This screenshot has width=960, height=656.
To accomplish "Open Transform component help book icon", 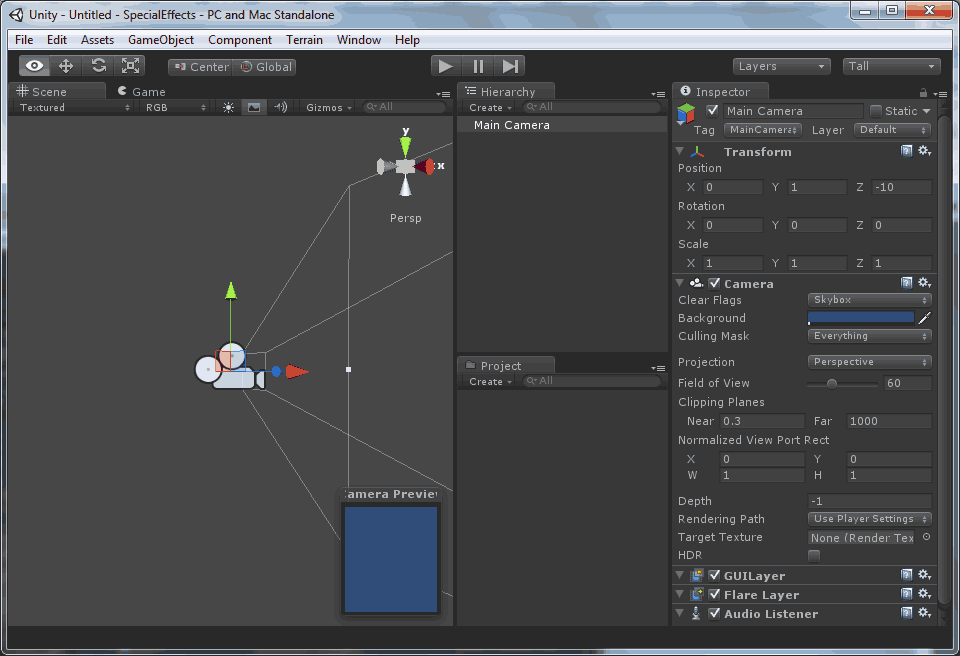I will (x=907, y=151).
